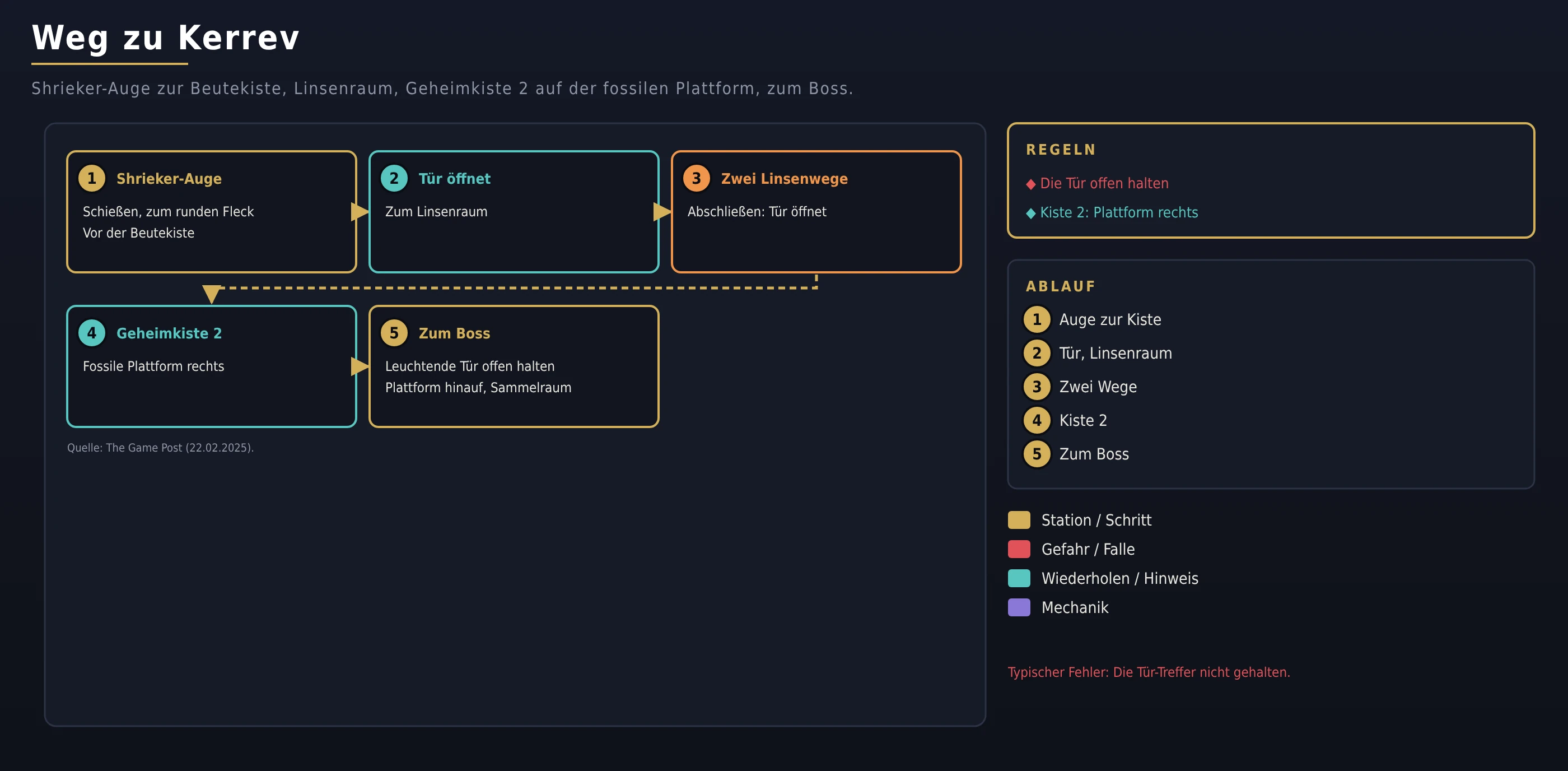Click text 'Fossile Plattform rechts'

pyautogui.click(x=153, y=366)
